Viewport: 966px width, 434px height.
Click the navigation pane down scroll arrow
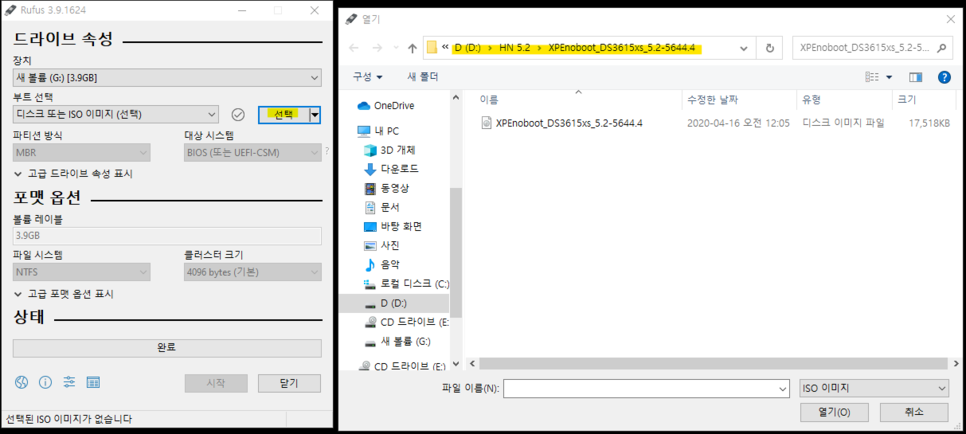pos(456,364)
